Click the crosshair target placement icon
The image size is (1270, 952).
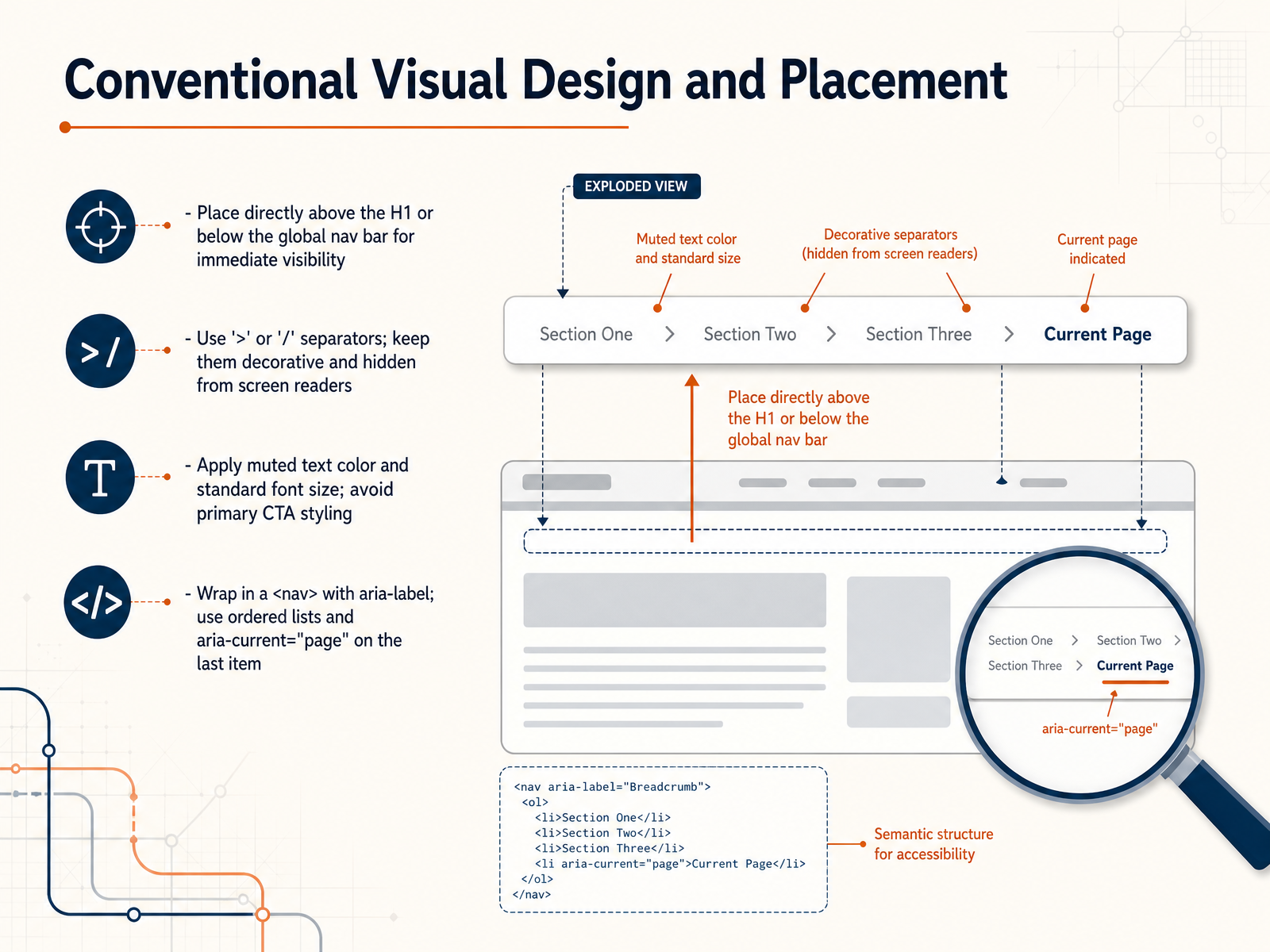coord(101,226)
